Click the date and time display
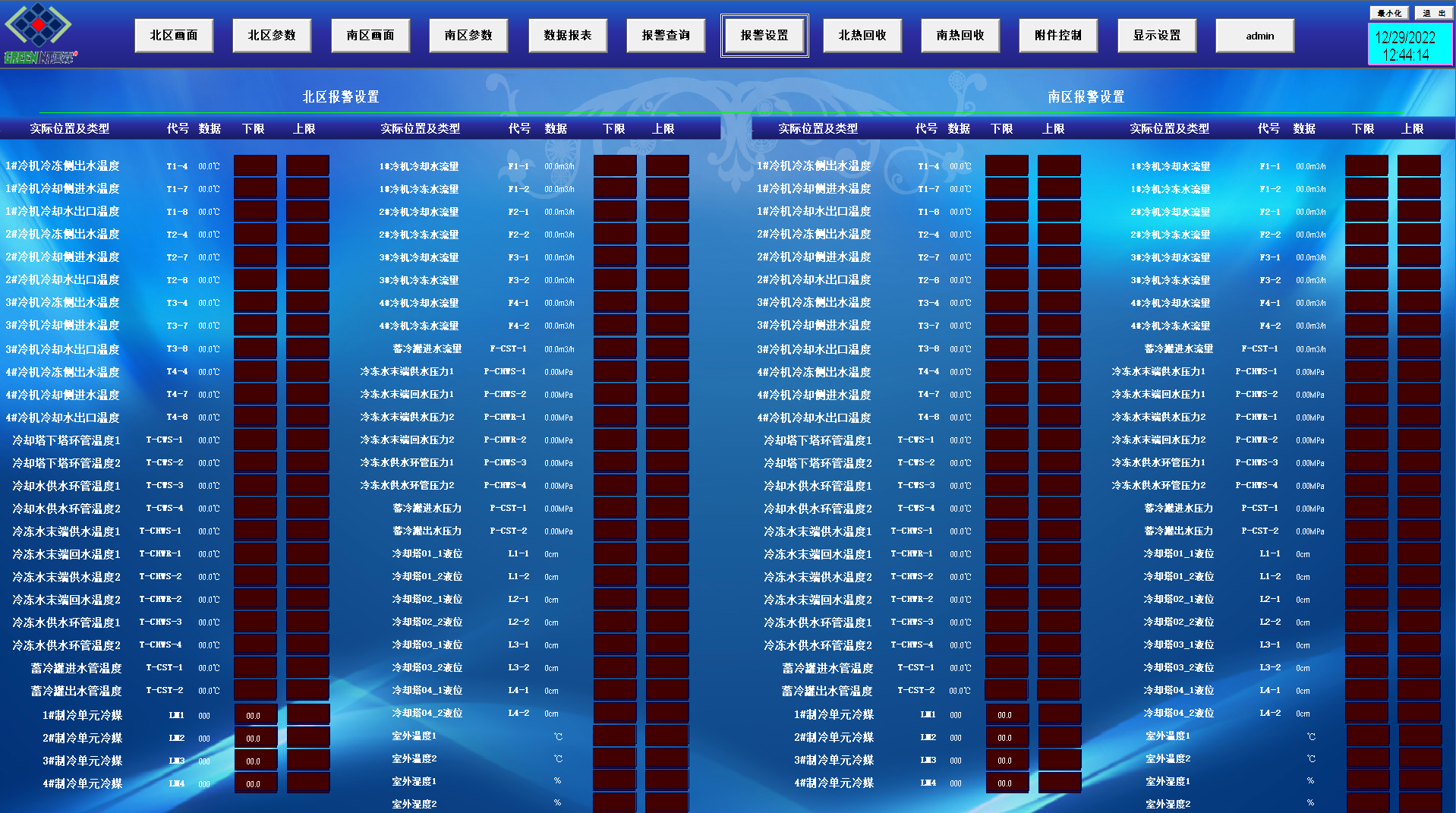 click(x=1410, y=46)
